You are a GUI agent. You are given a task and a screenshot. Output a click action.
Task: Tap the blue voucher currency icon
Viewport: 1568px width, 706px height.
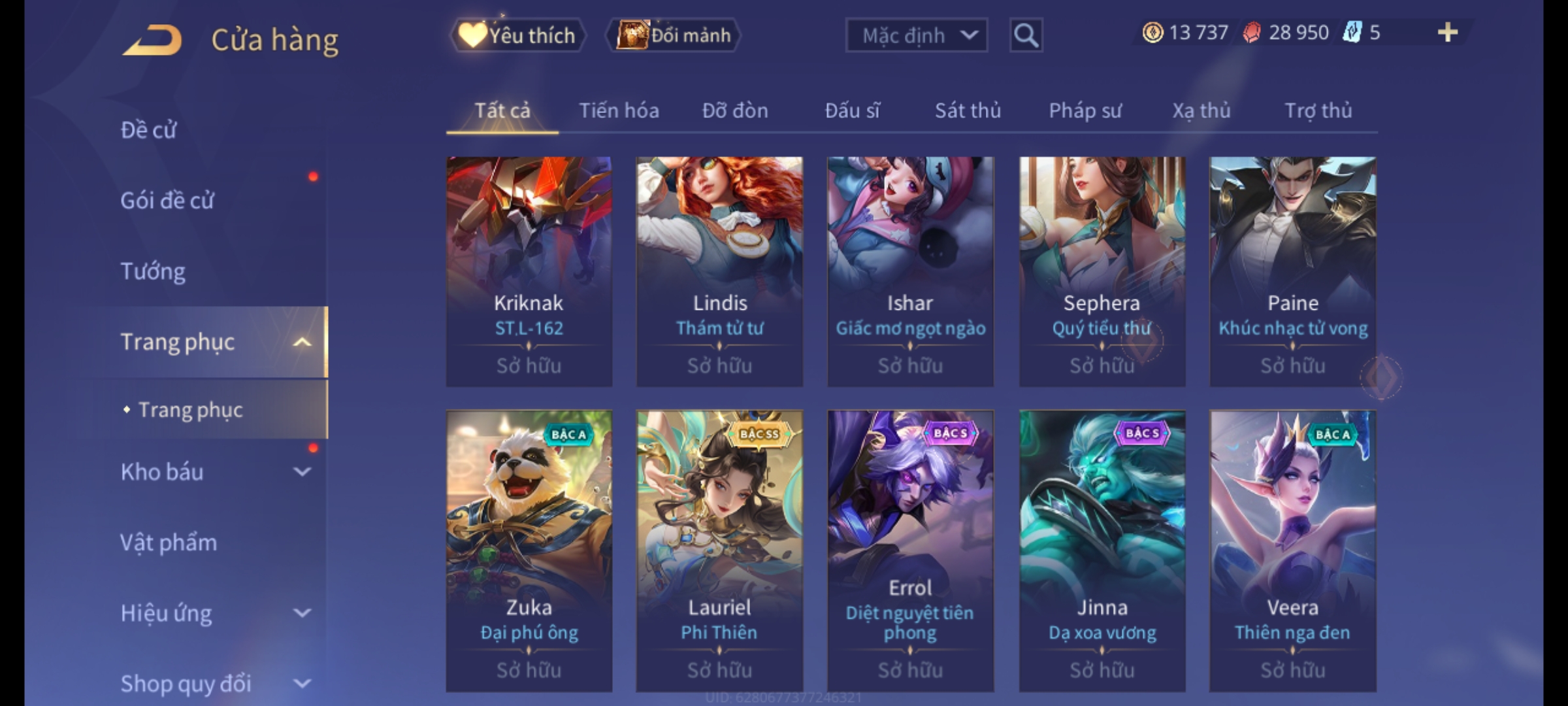click(1352, 33)
